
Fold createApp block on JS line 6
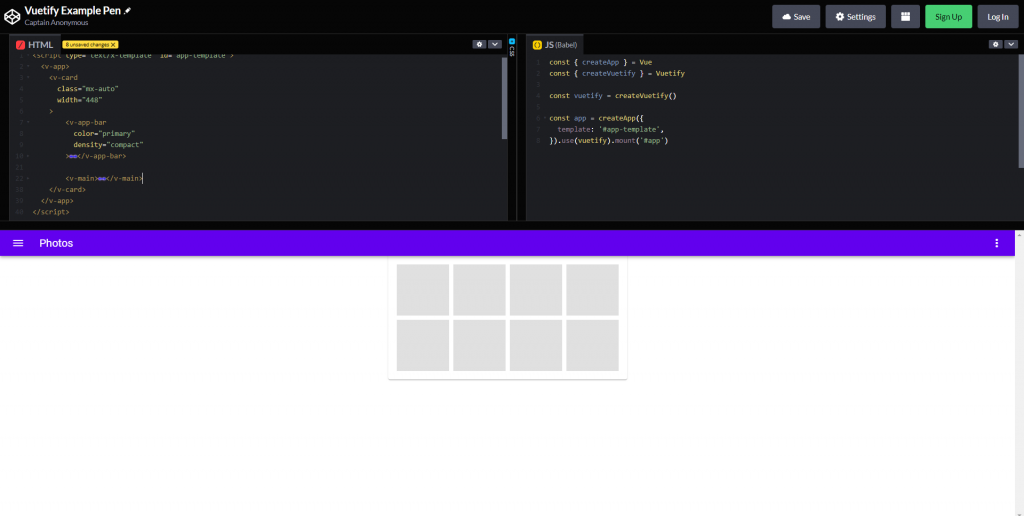[544, 118]
